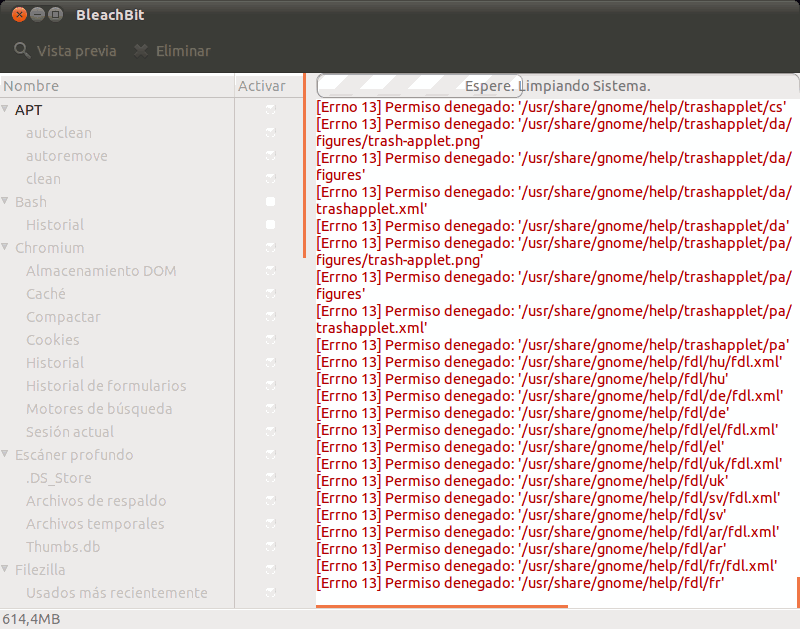Collapse the Filezilla tree group
The width and height of the screenshot is (800, 629).
(x=6, y=570)
